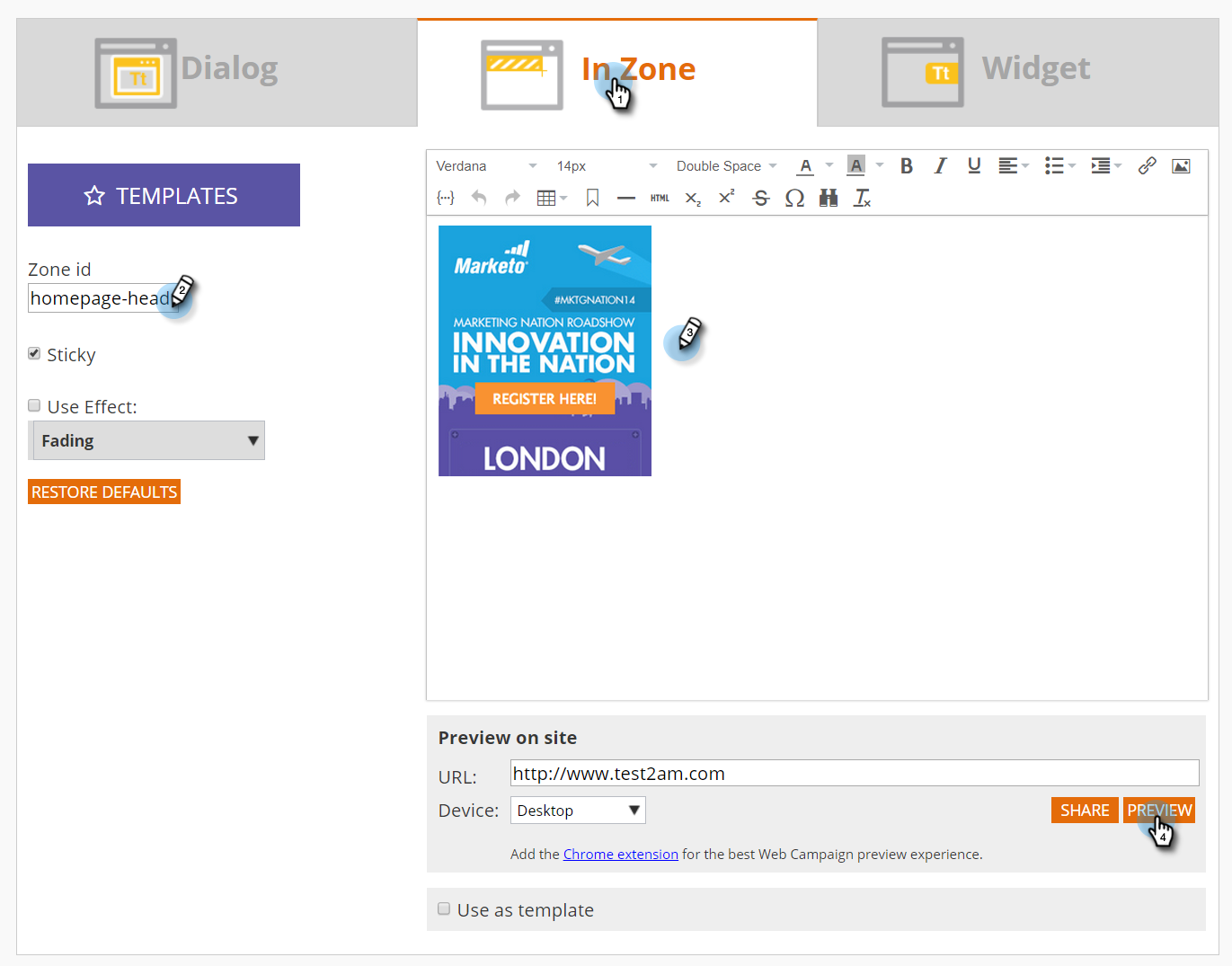Apply italic formatting
This screenshot has height=966, width=1232.
click(940, 166)
